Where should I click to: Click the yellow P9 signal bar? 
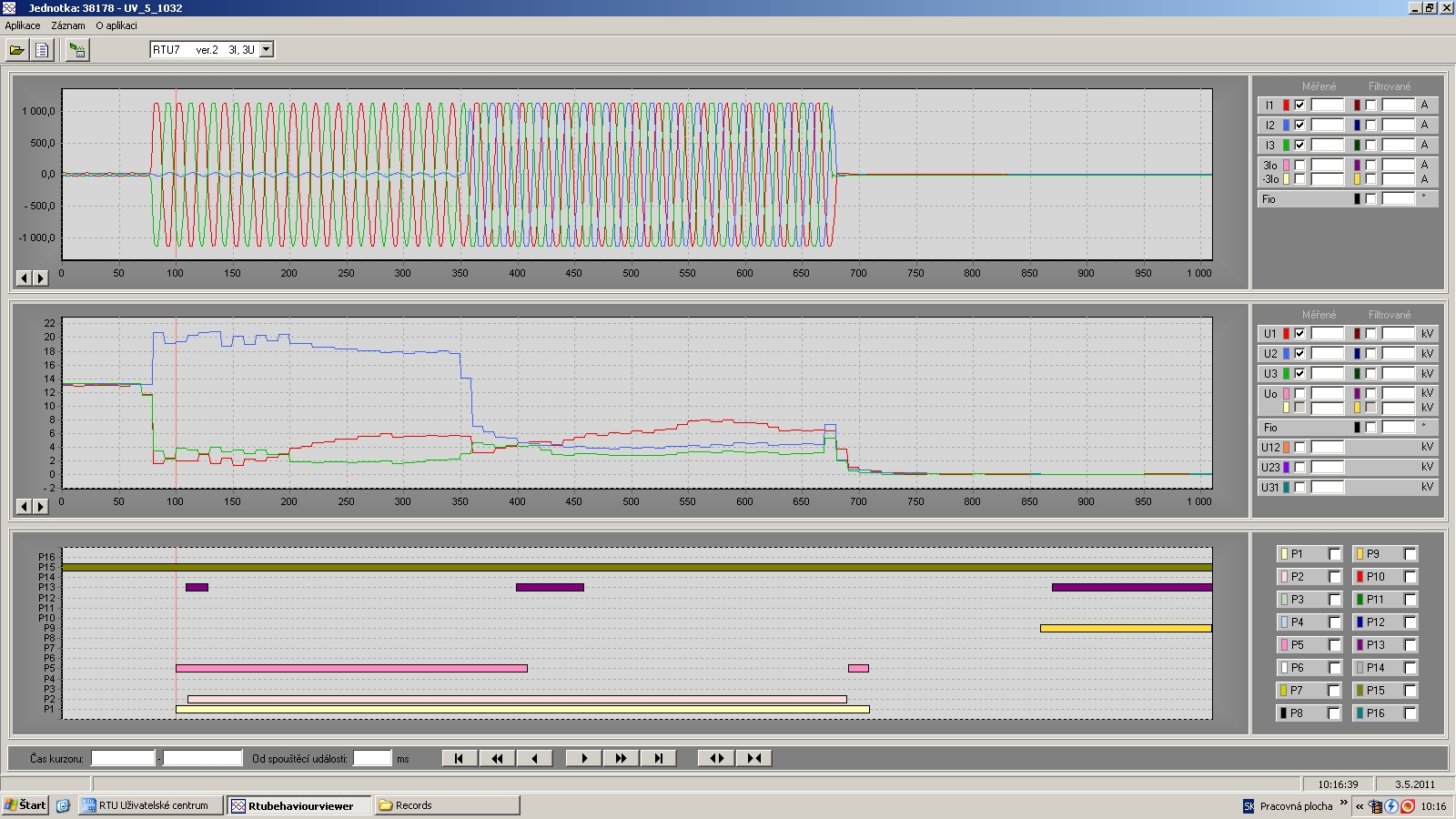click(x=1126, y=628)
